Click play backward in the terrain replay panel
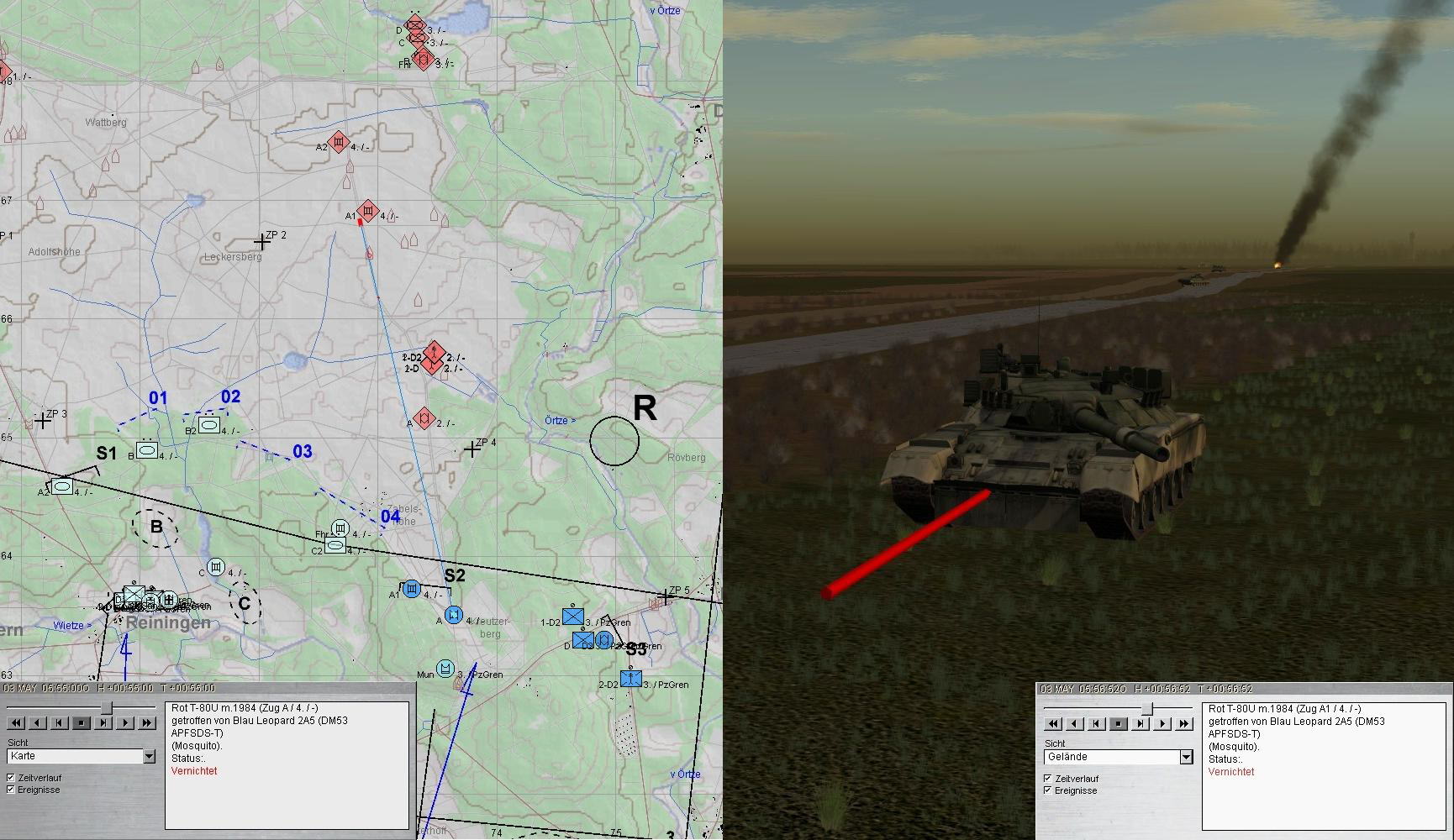The width and height of the screenshot is (1454, 840). (x=1075, y=723)
